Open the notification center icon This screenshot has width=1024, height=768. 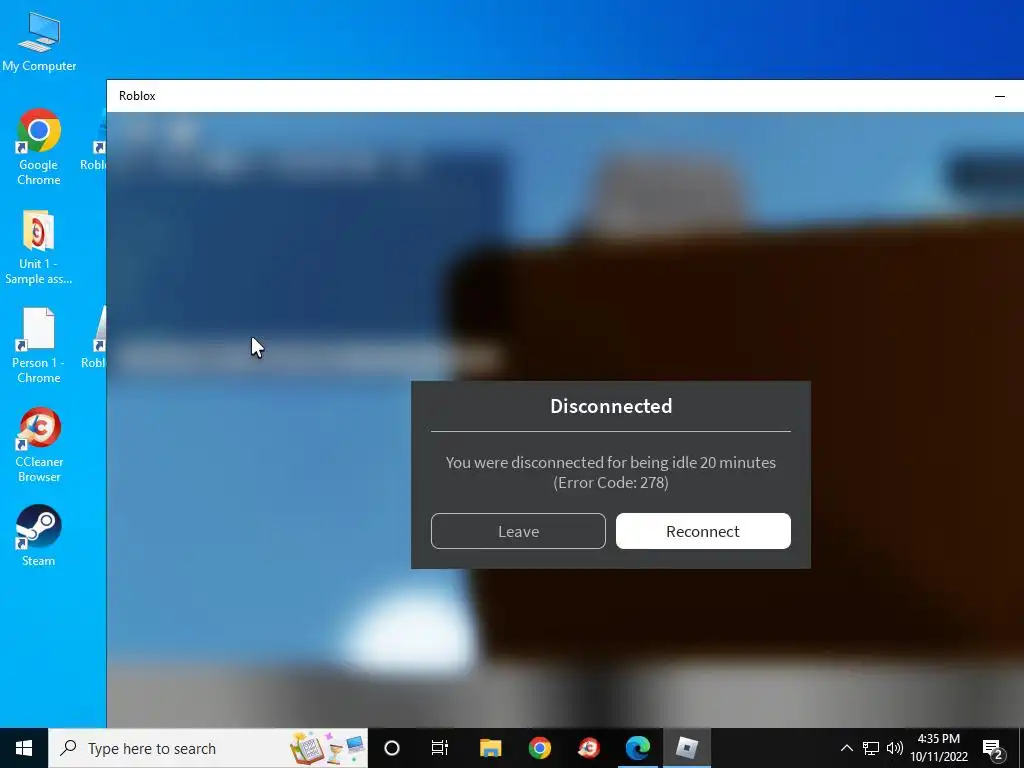[993, 749]
